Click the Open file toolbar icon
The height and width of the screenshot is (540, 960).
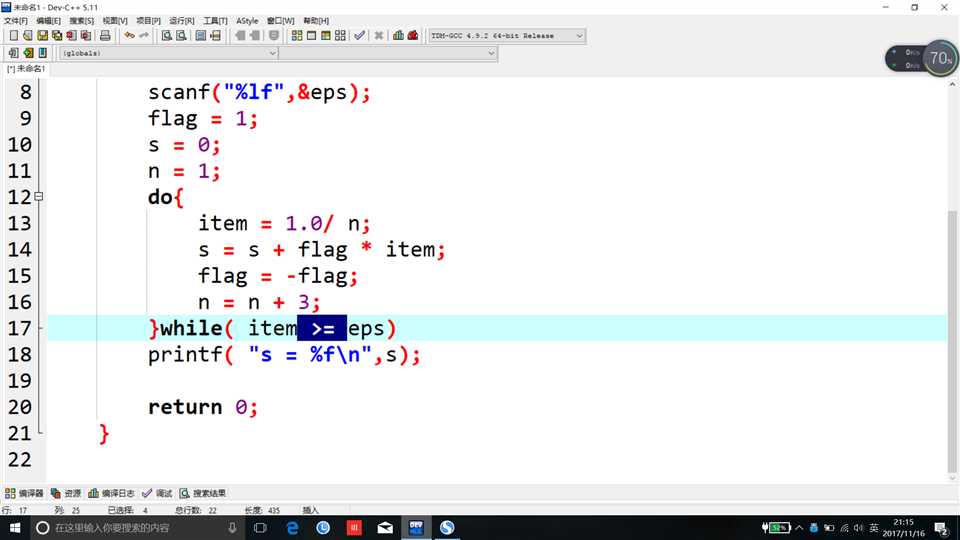click(x=28, y=36)
